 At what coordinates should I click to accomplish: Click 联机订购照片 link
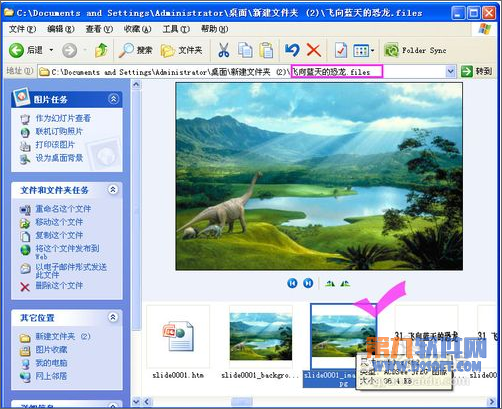click(x=59, y=131)
